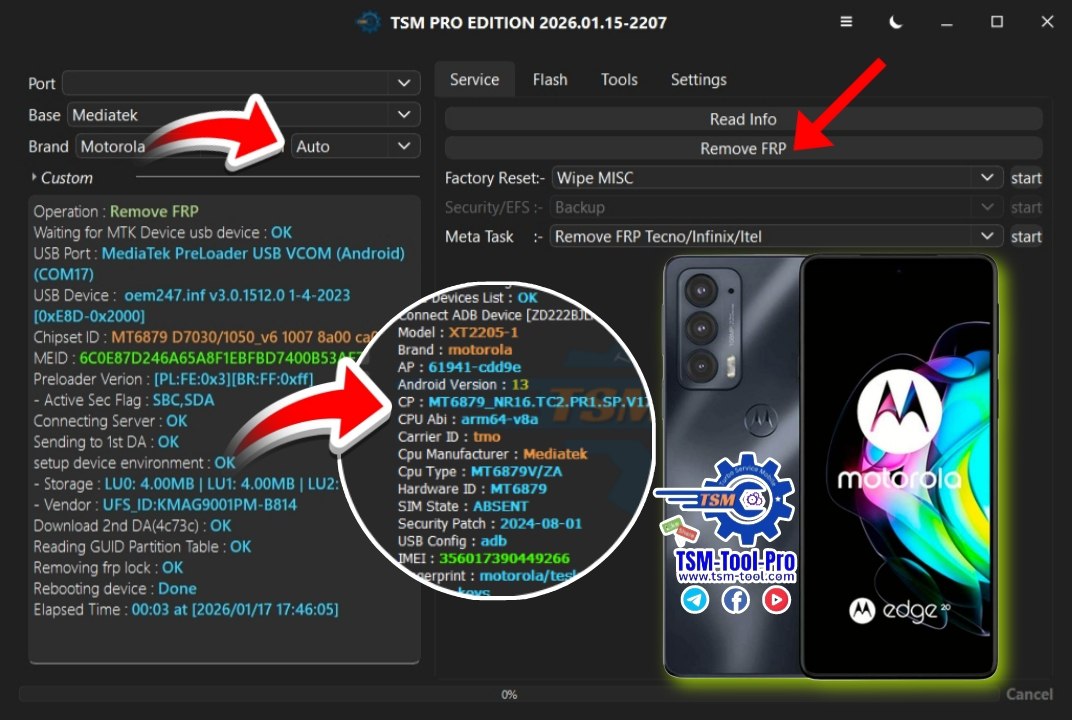Click 'Vendor : UFS_ID:KMAG9001PM-B814' line
The height and width of the screenshot is (720, 1072).
coord(165,505)
